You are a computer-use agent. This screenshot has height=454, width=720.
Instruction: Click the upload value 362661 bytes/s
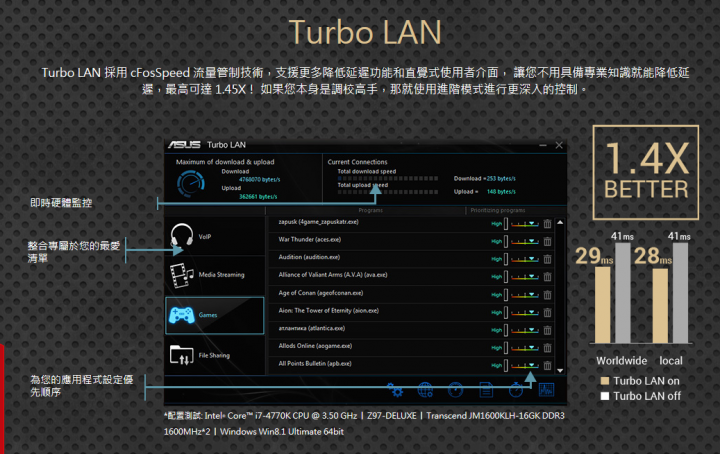tap(258, 196)
